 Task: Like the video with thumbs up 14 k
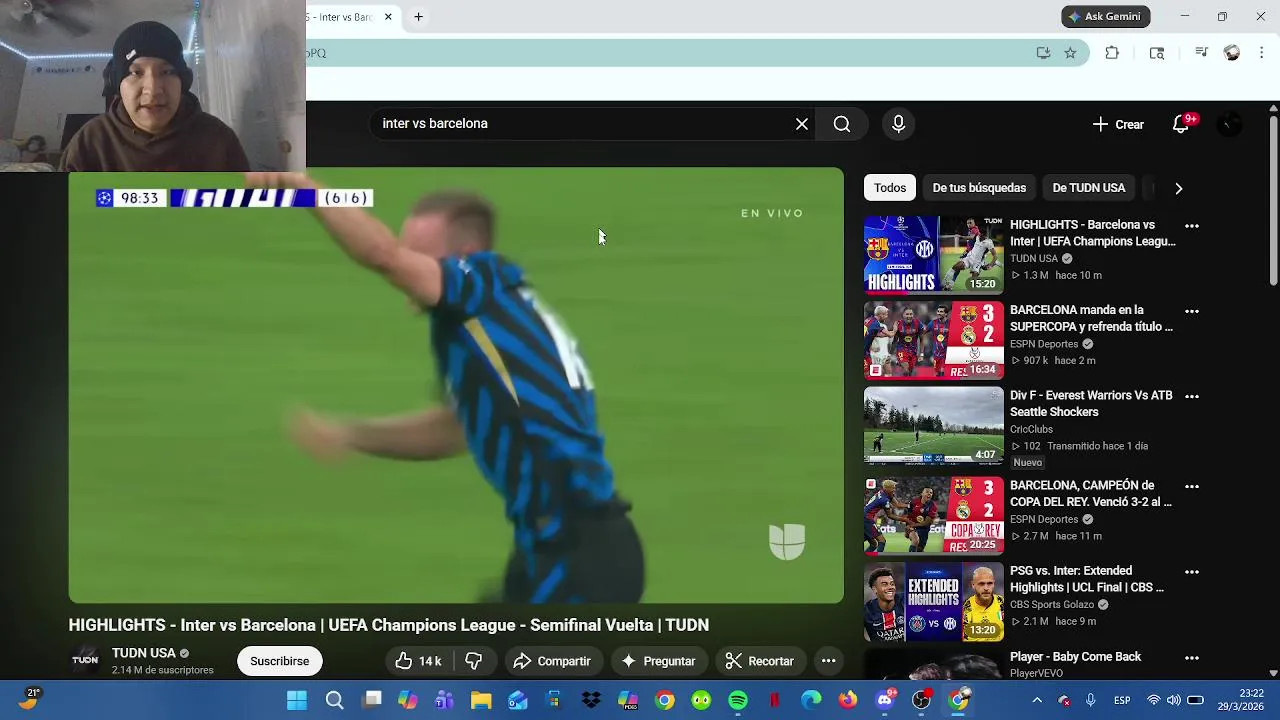tap(419, 661)
